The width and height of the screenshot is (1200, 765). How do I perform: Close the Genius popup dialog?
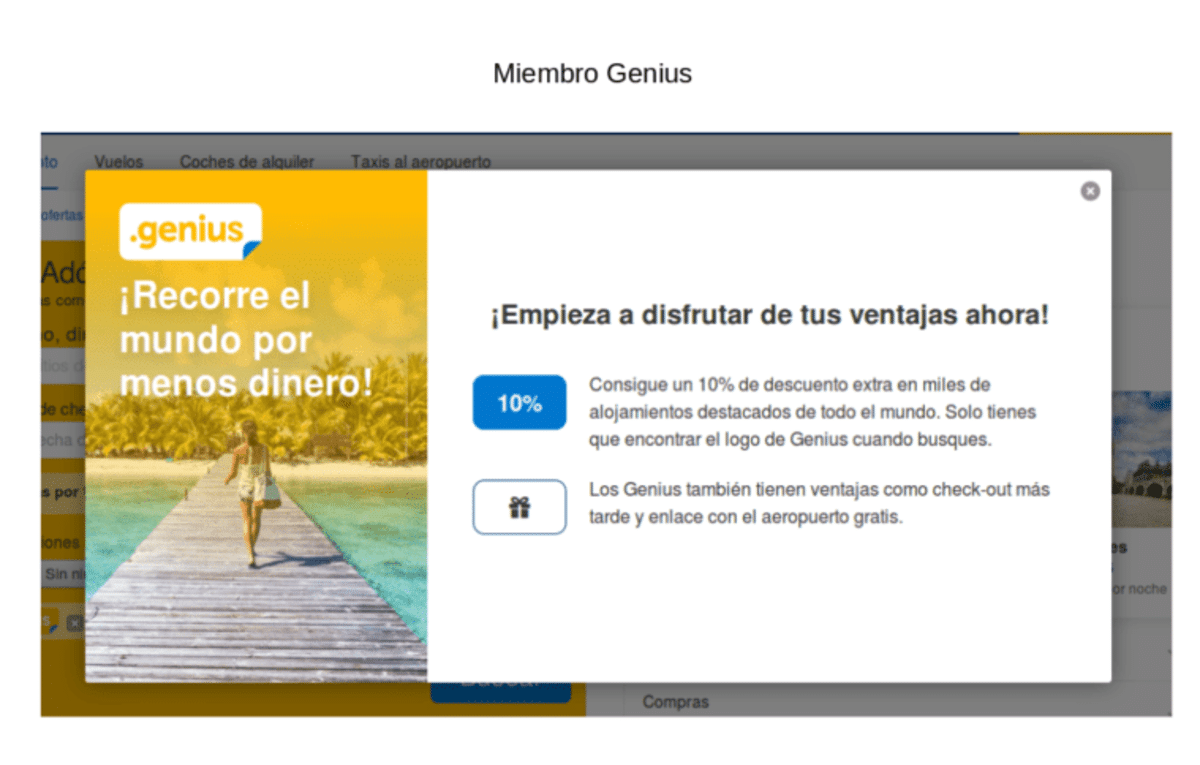(1090, 191)
